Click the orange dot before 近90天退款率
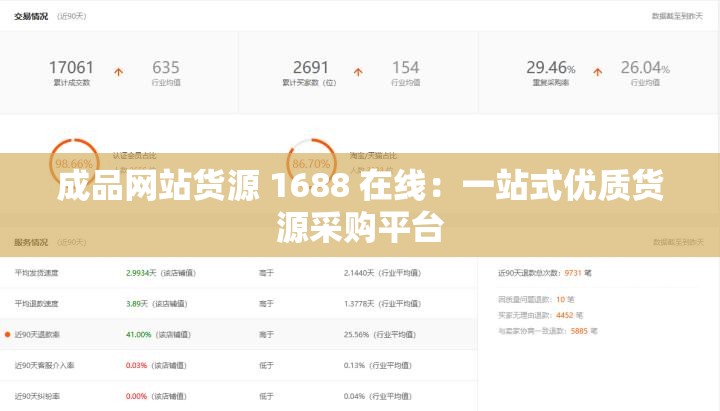 point(7,334)
